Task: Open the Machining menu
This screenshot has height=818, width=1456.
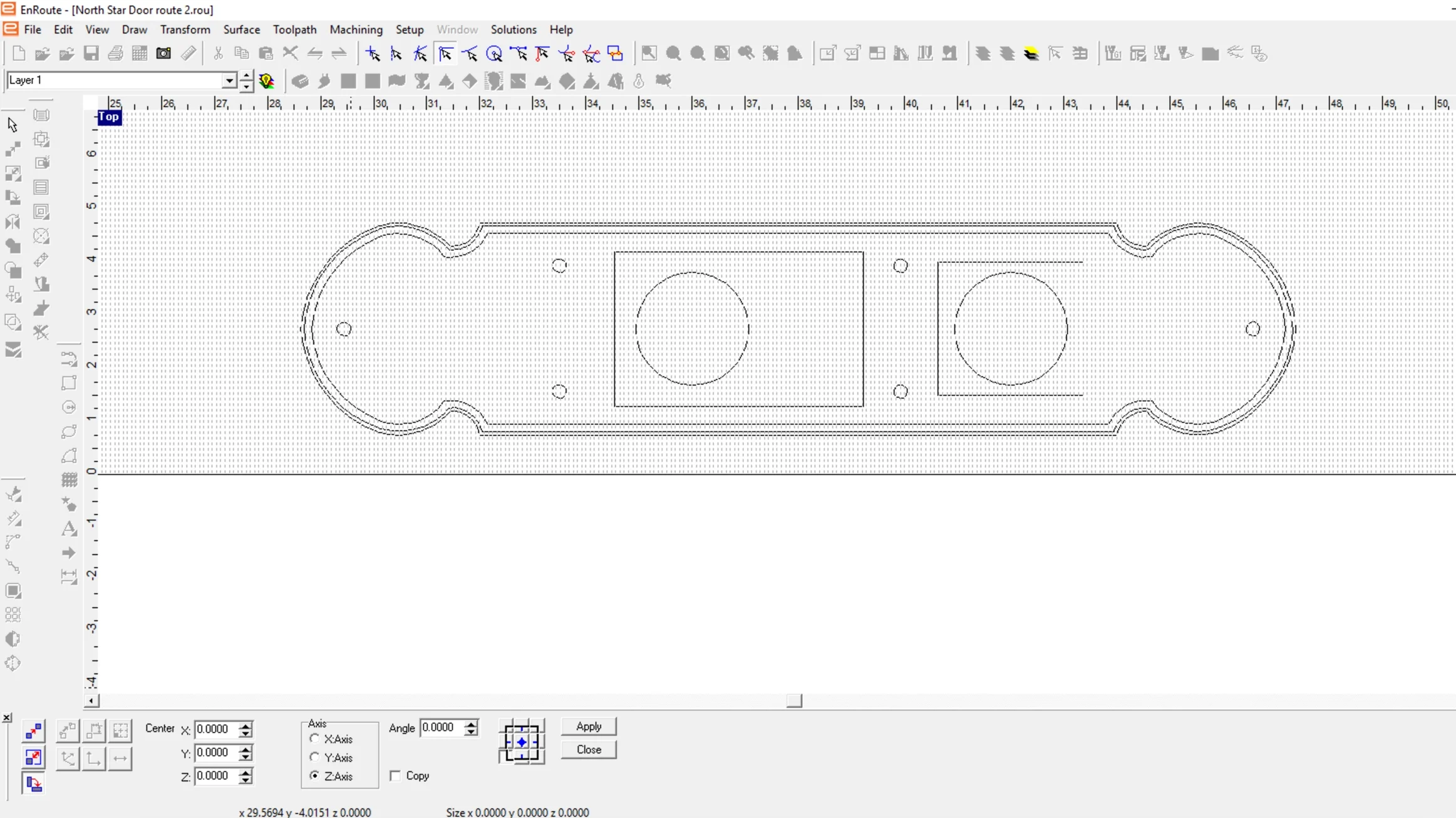Action: coord(356,29)
